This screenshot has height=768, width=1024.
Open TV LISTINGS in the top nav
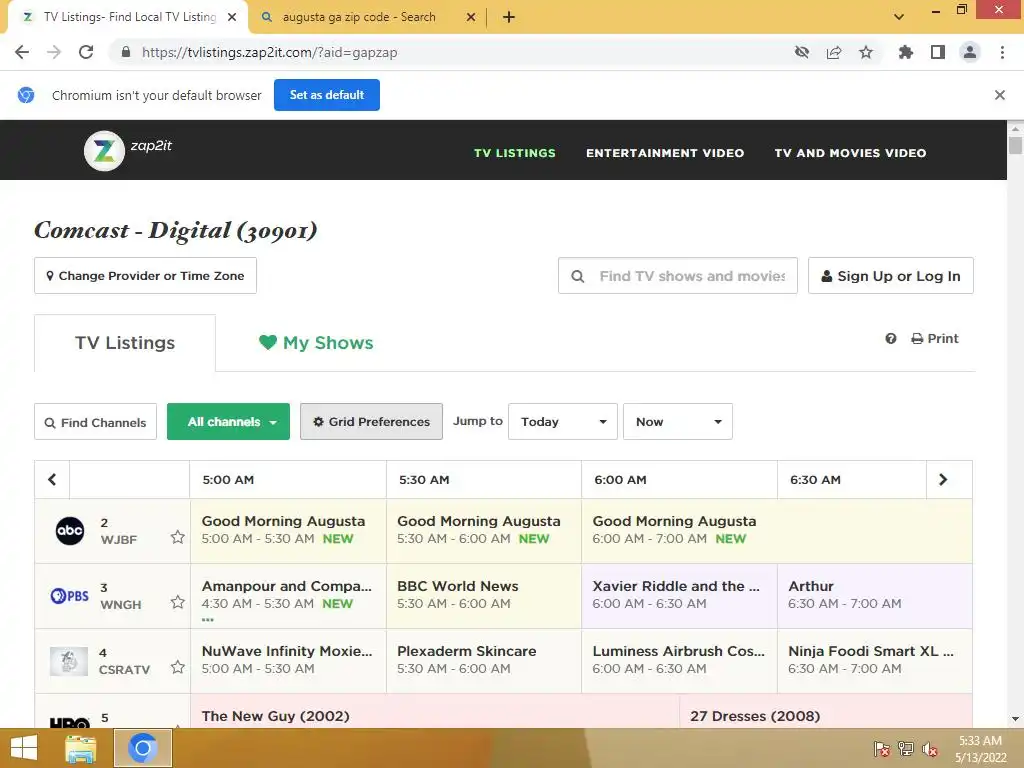515,153
